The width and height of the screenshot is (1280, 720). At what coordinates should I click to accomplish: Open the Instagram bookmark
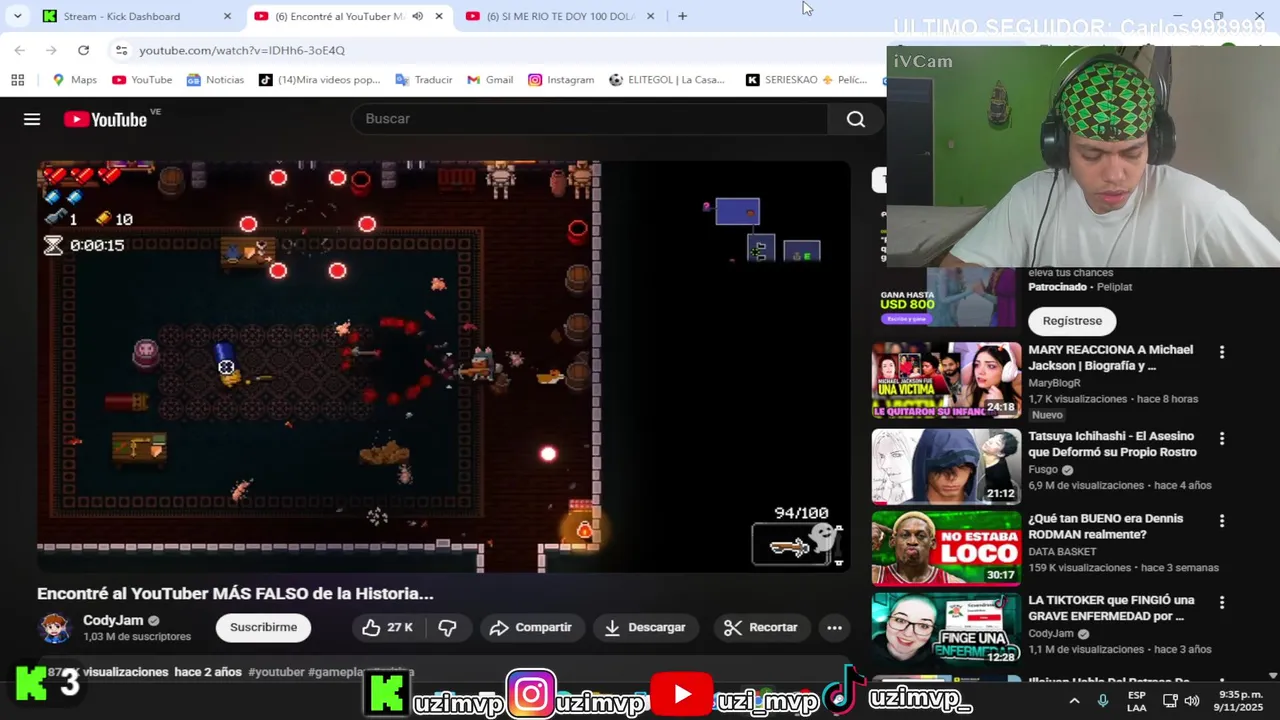click(x=561, y=80)
